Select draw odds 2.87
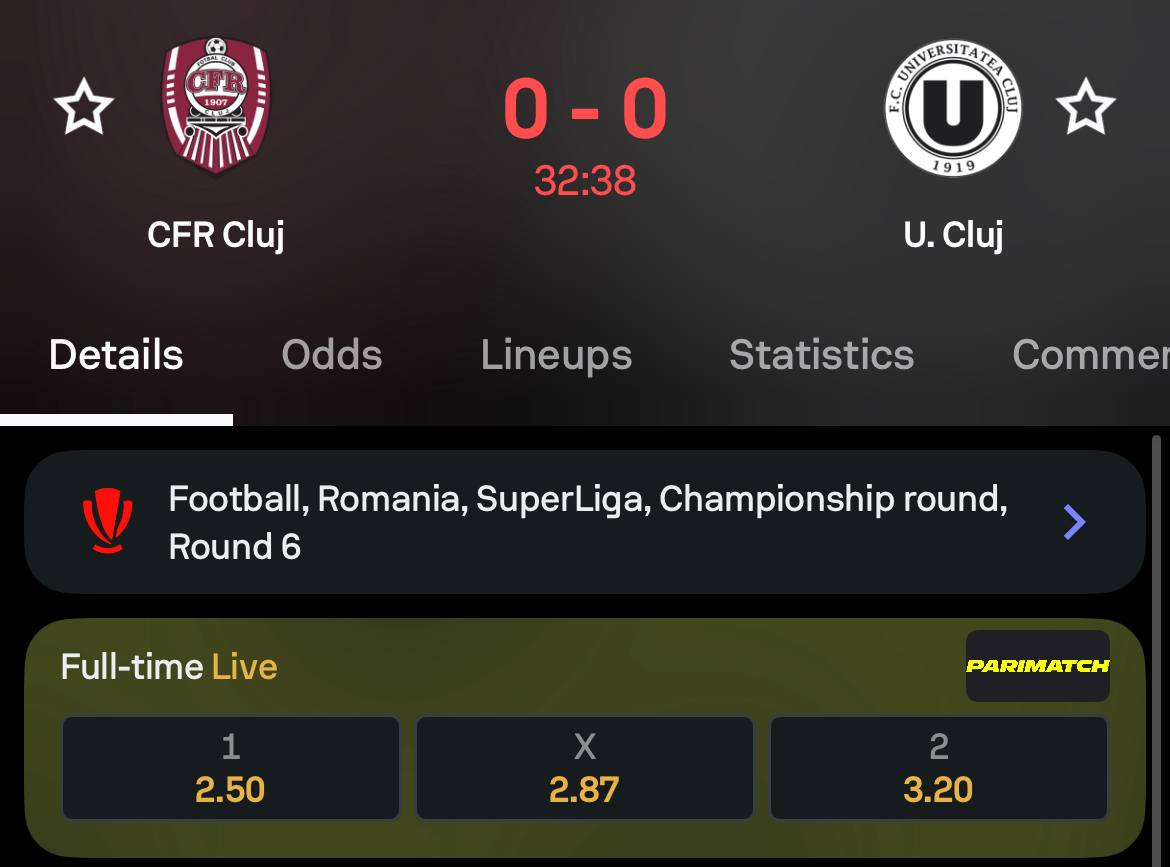Viewport: 1170px width, 867px height. point(584,768)
